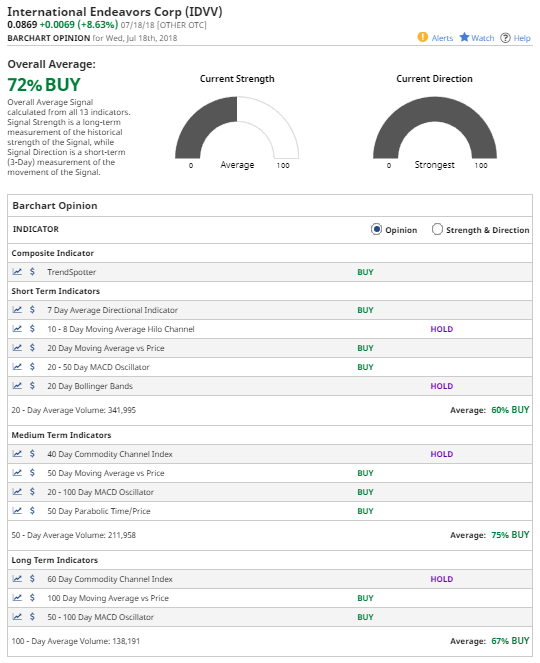Click the International Endeavors Corp (IDVV) title
Viewport: 540px width, 663px height.
tap(115, 11)
